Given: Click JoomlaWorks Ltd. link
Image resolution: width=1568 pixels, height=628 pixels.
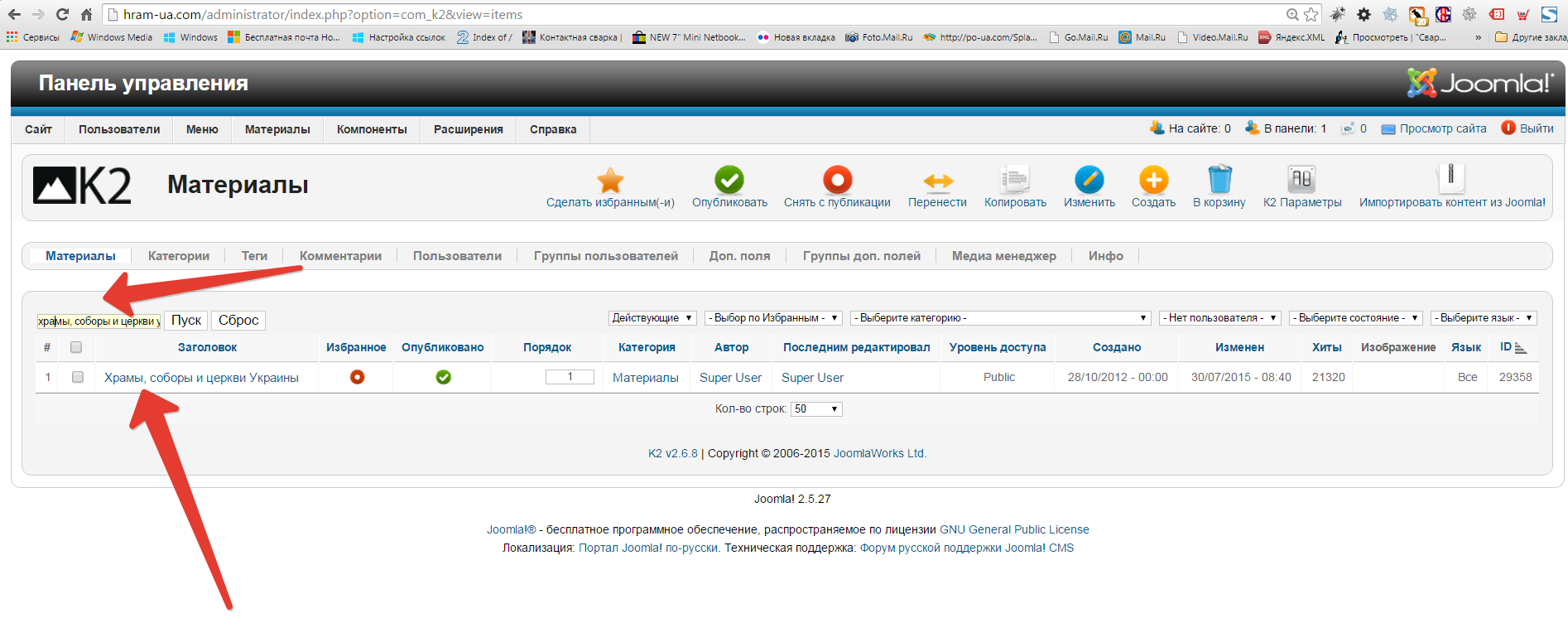Looking at the screenshot, I should pos(879,453).
